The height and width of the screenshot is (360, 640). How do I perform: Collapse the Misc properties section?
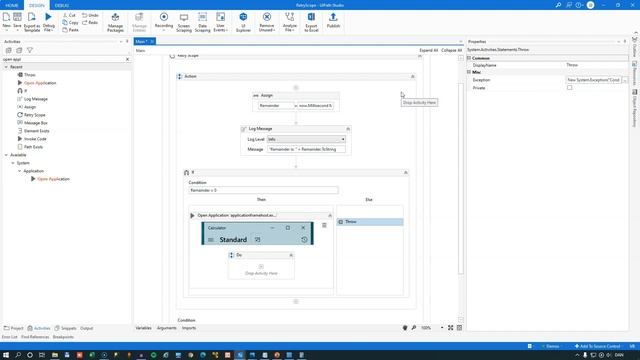click(x=469, y=72)
